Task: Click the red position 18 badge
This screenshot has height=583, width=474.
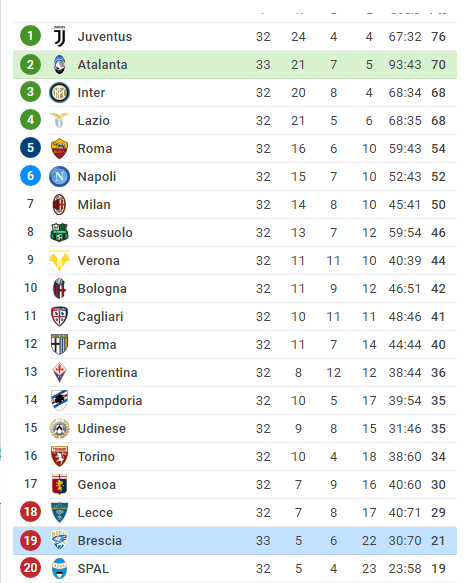Action: coord(30,512)
